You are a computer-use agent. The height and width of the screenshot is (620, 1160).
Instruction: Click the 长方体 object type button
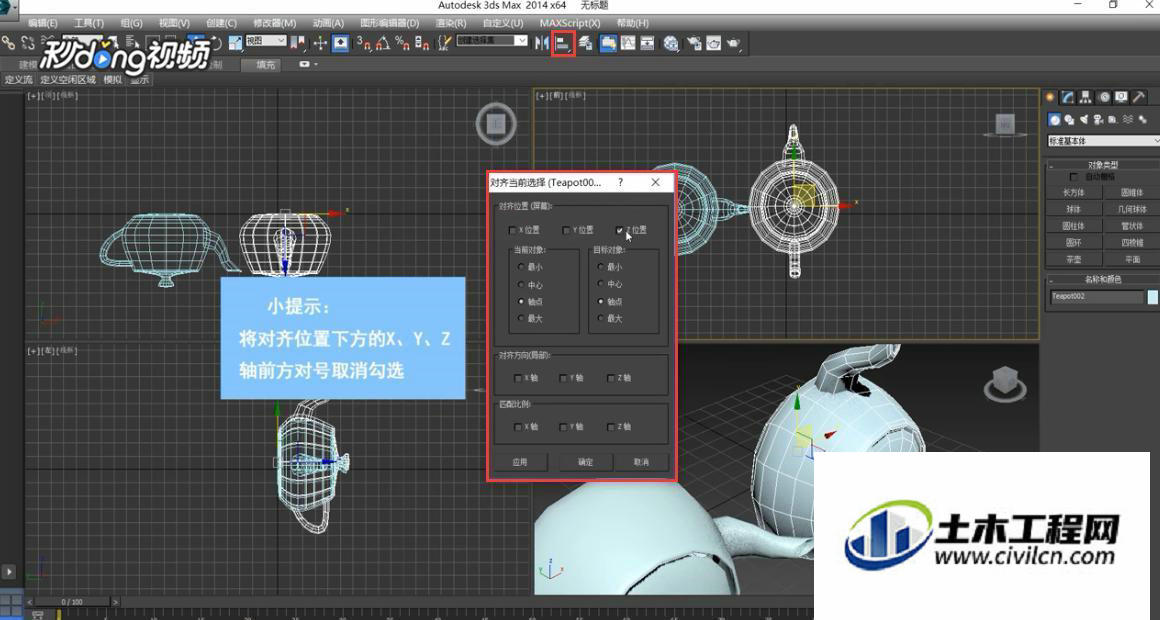pos(1073,192)
